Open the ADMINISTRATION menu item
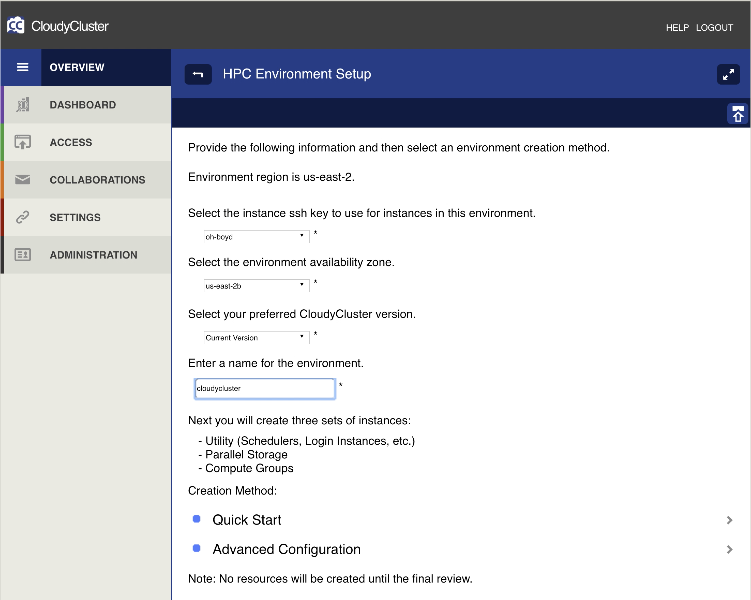 coord(87,255)
